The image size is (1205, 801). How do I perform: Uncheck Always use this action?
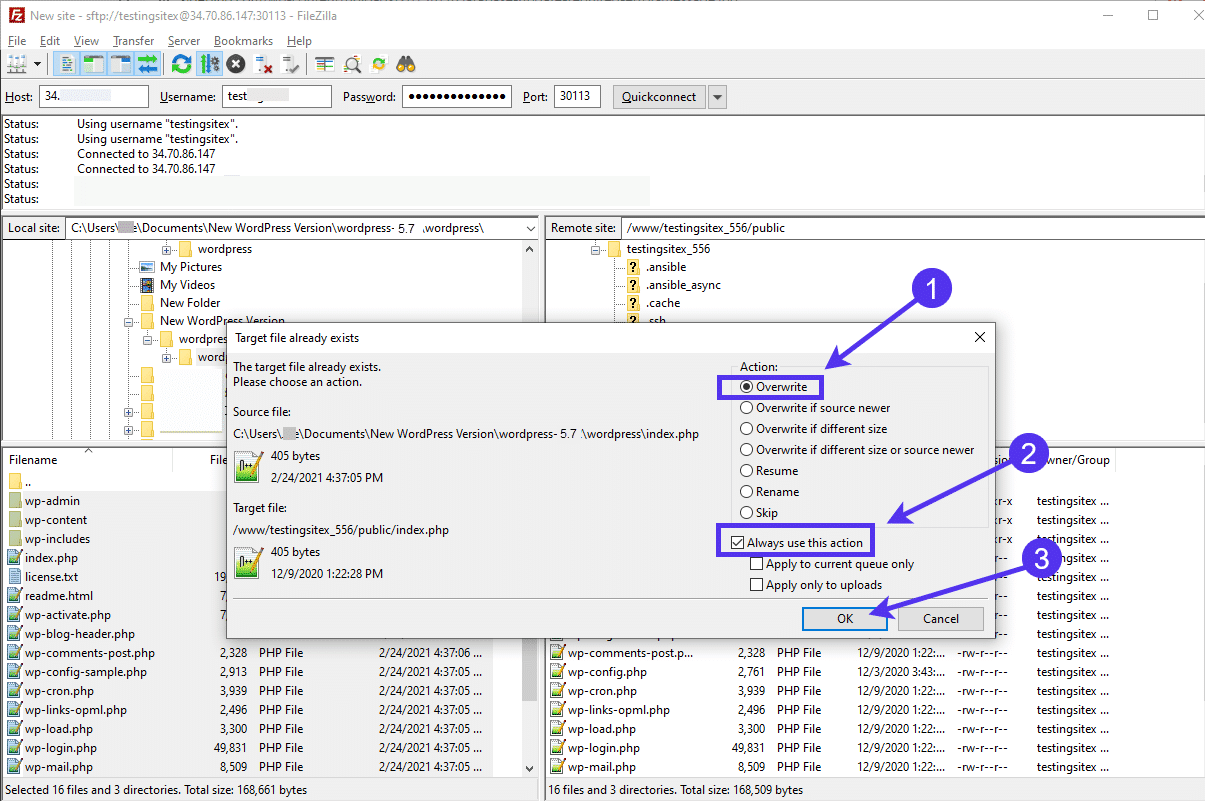(x=738, y=543)
